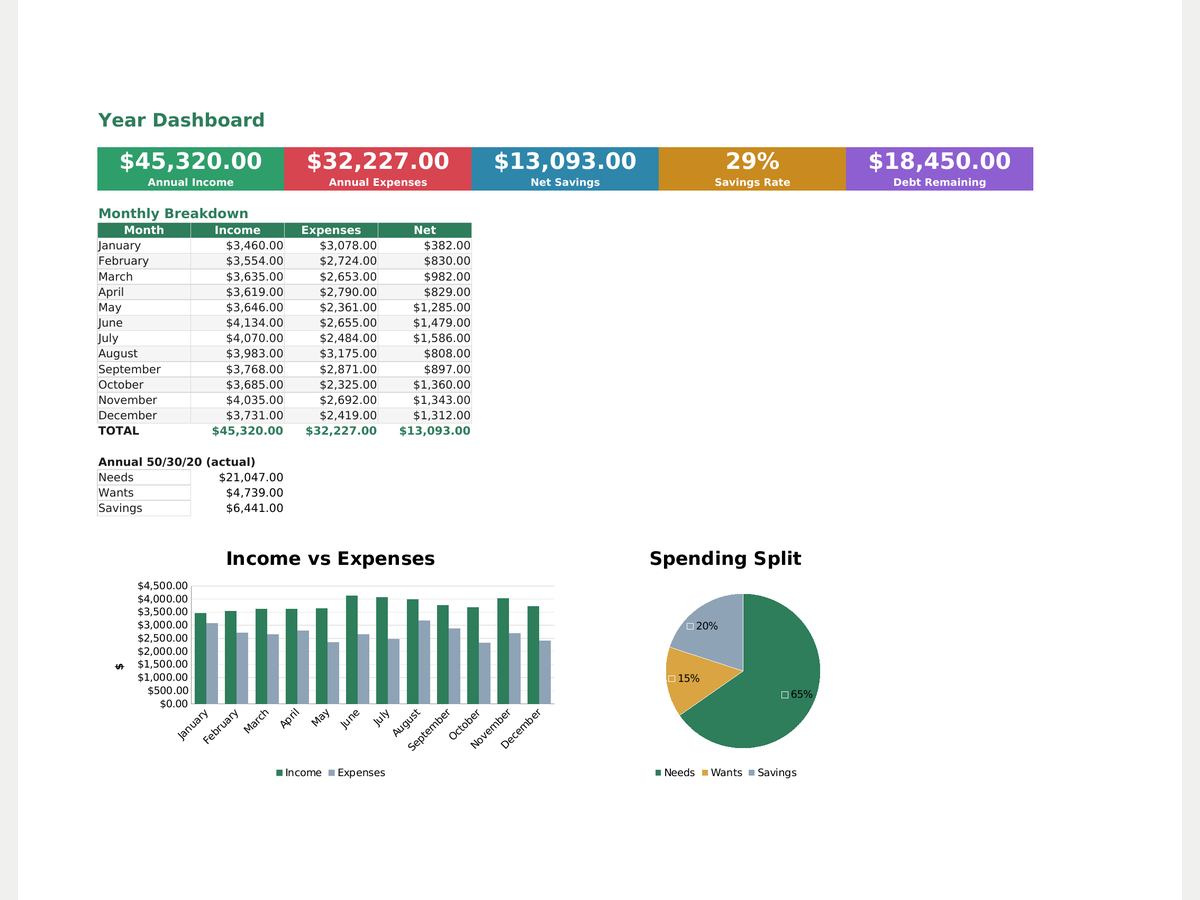1200x900 pixels.
Task: Click the Income legend entry in bar chart
Action: (299, 773)
